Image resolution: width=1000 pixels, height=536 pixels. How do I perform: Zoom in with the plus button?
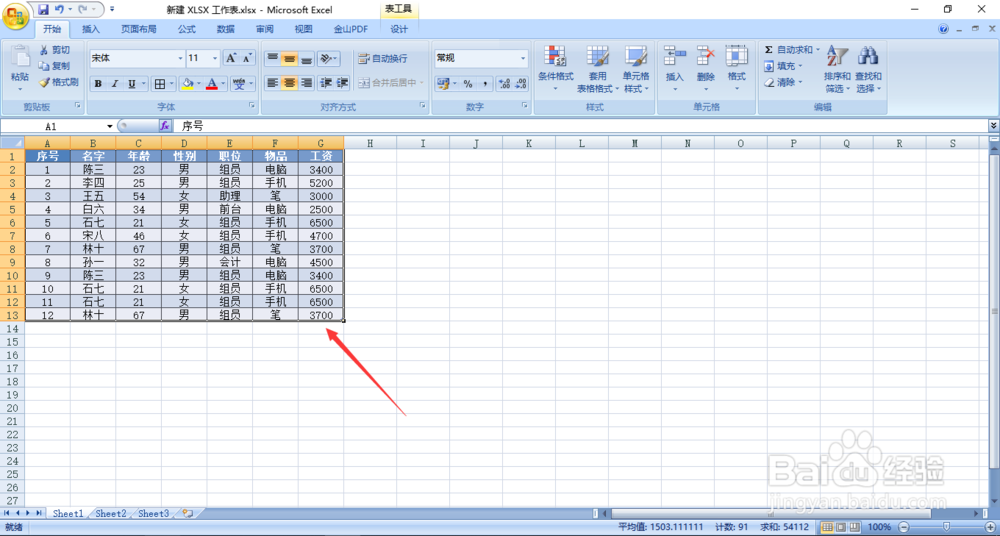[992, 528]
